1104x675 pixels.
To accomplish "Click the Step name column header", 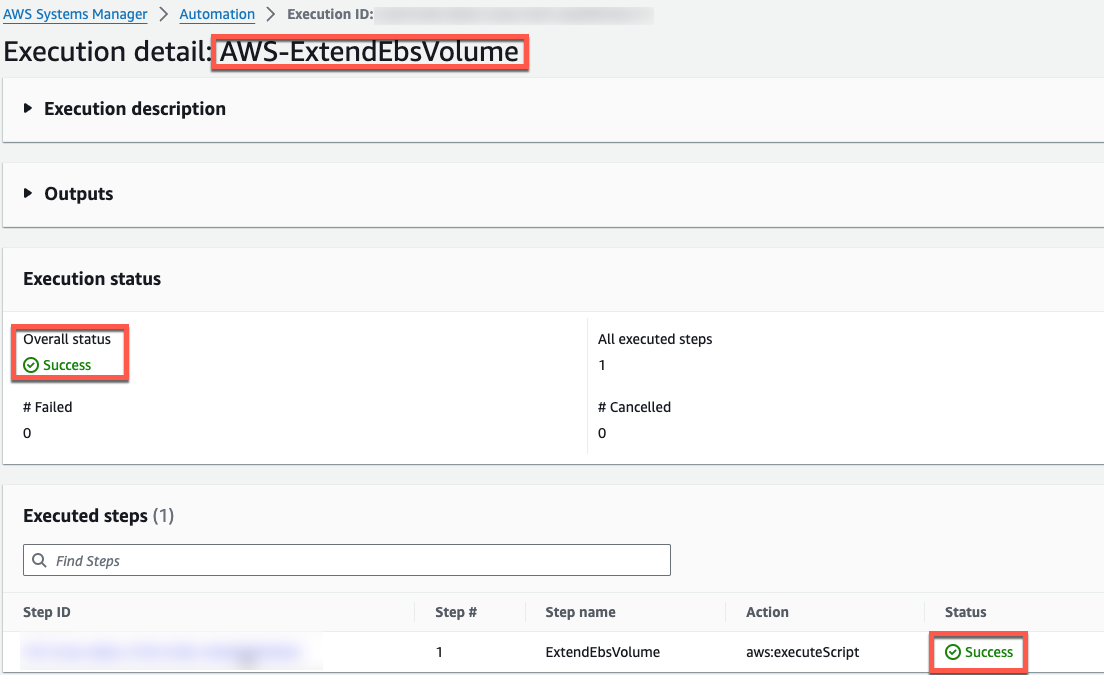I will [x=580, y=612].
